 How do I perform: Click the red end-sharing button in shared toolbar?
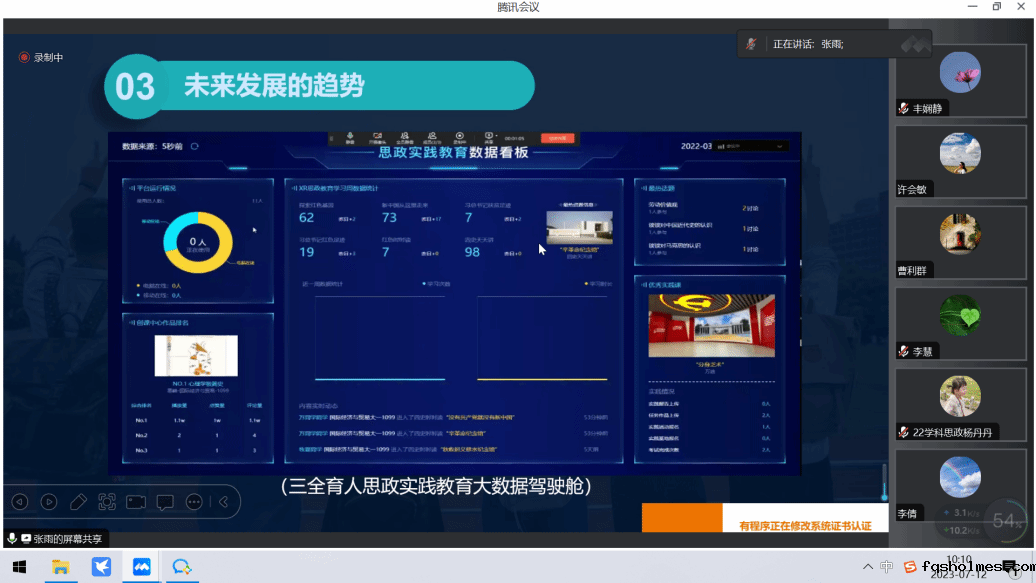click(556, 138)
